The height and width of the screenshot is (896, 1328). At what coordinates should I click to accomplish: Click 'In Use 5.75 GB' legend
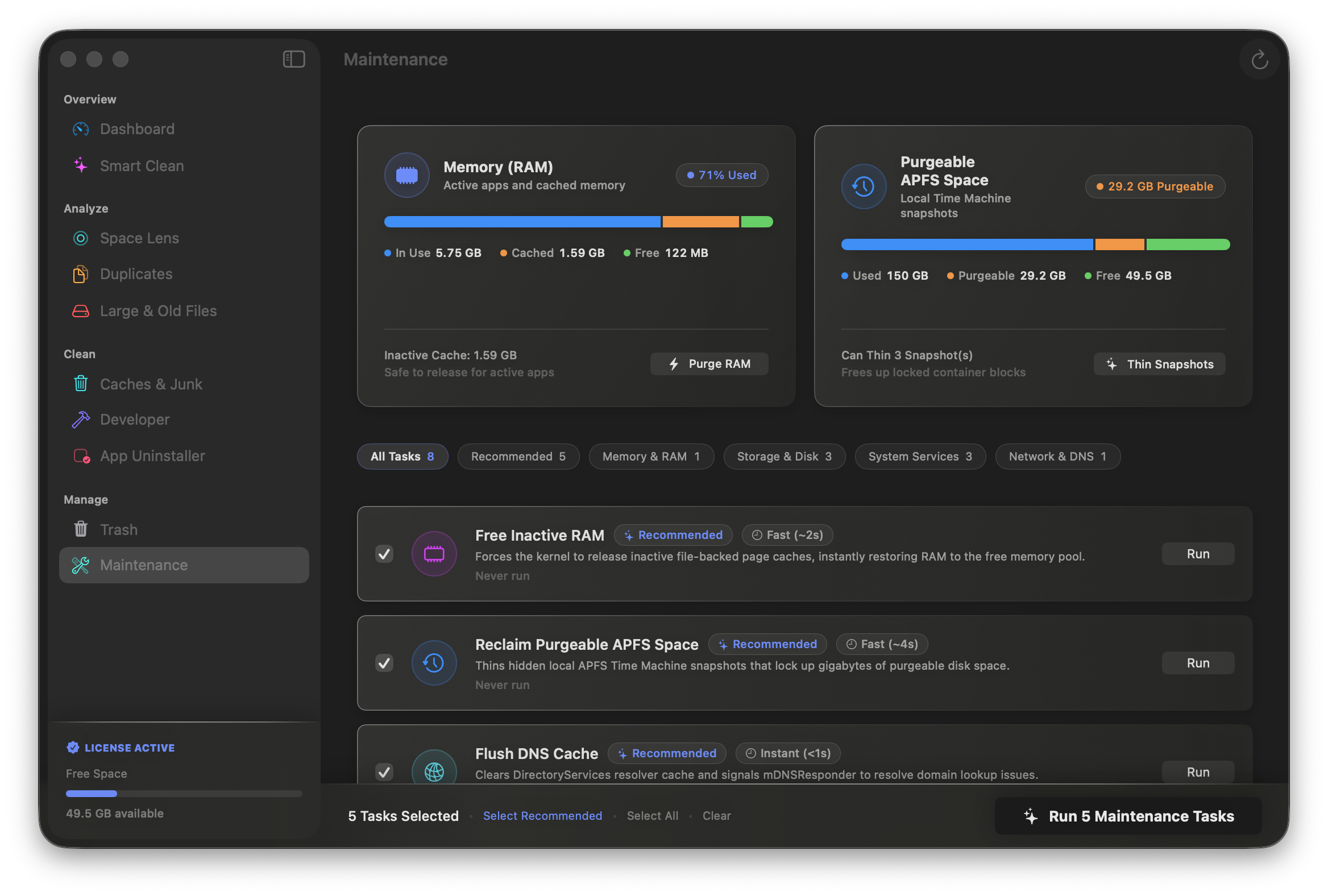pyautogui.click(x=433, y=252)
